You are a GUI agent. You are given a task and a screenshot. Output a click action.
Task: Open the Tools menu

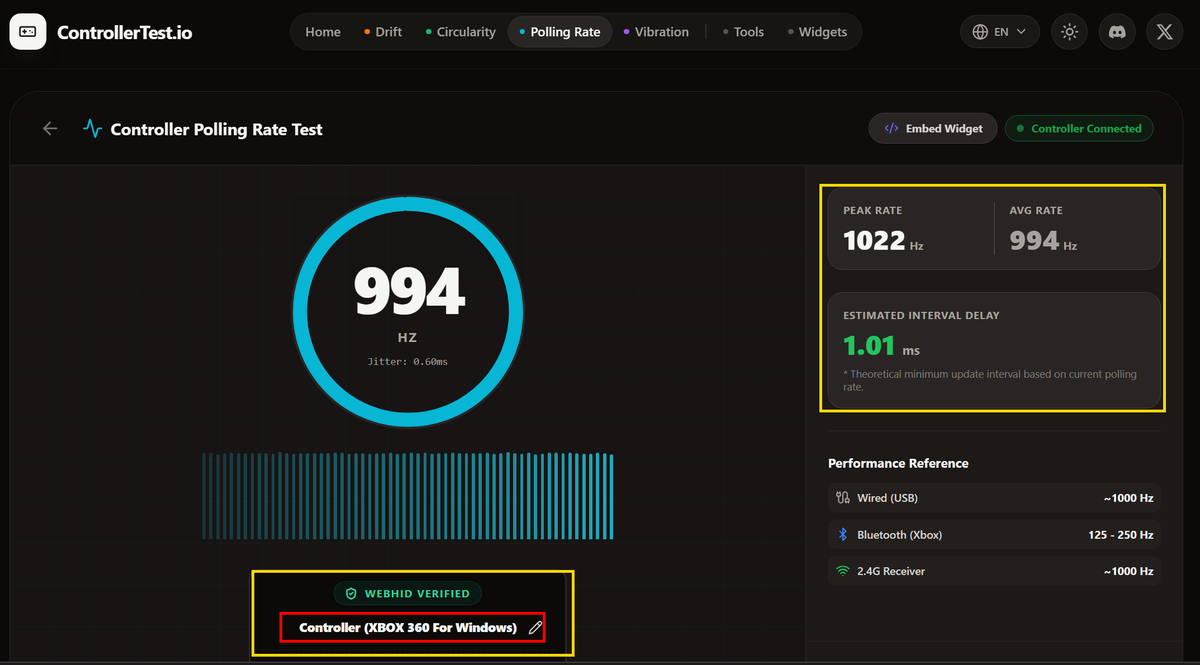[743, 32]
